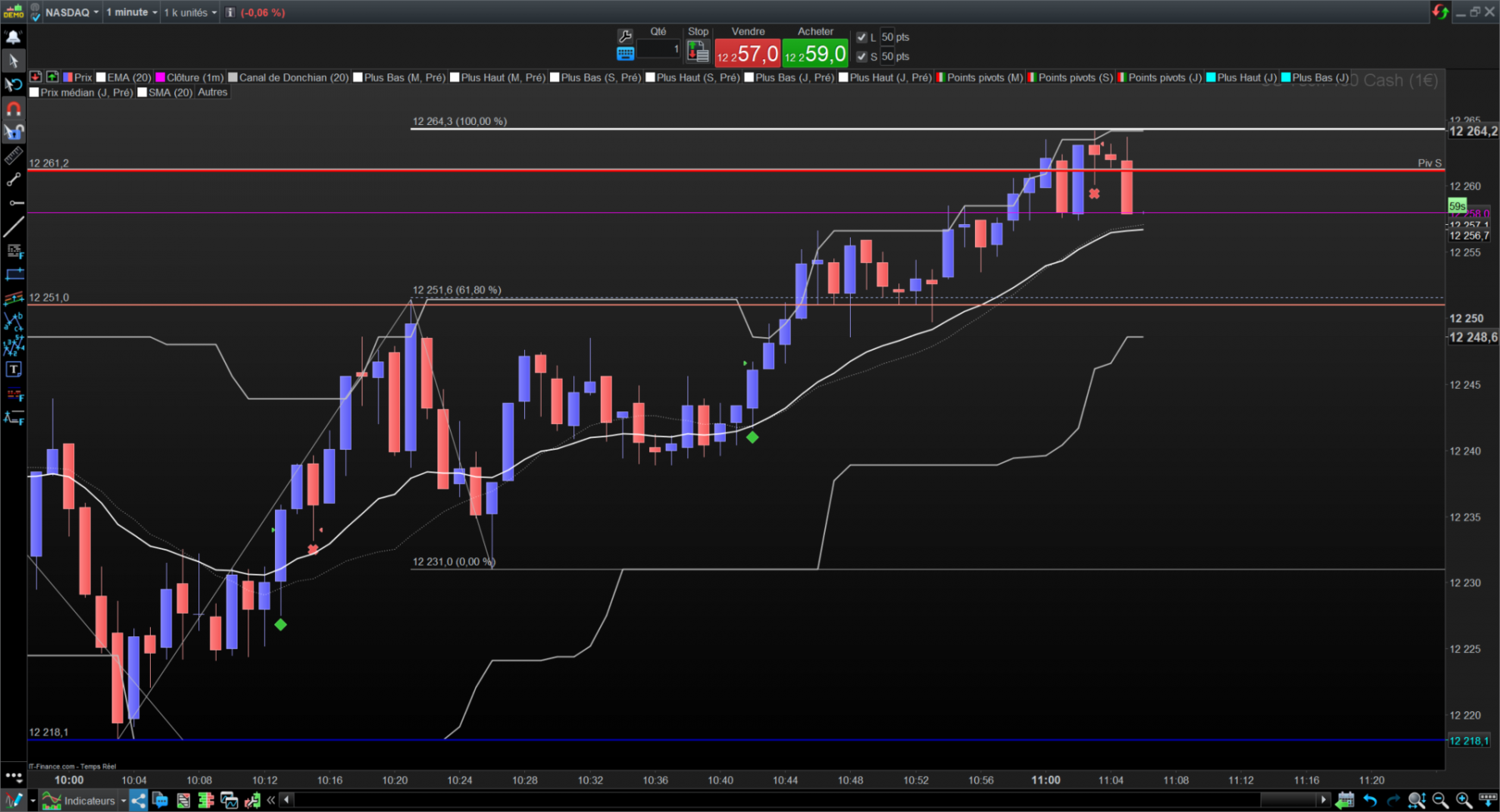This screenshot has height=812, width=1500.
Task: Open the 1 k unités dropdown
Action: coord(190,12)
